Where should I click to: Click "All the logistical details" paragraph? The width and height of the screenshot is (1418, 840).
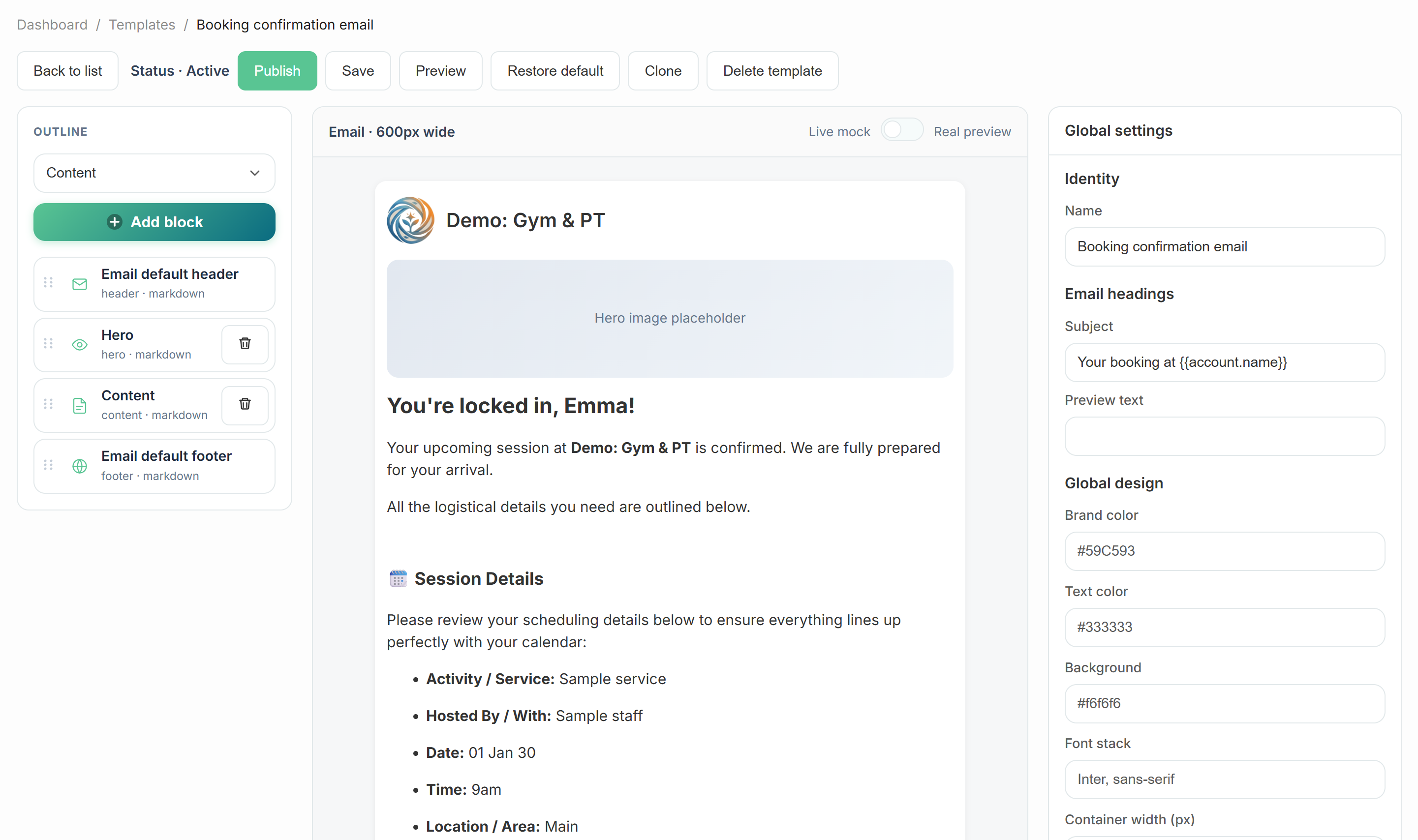tap(568, 507)
